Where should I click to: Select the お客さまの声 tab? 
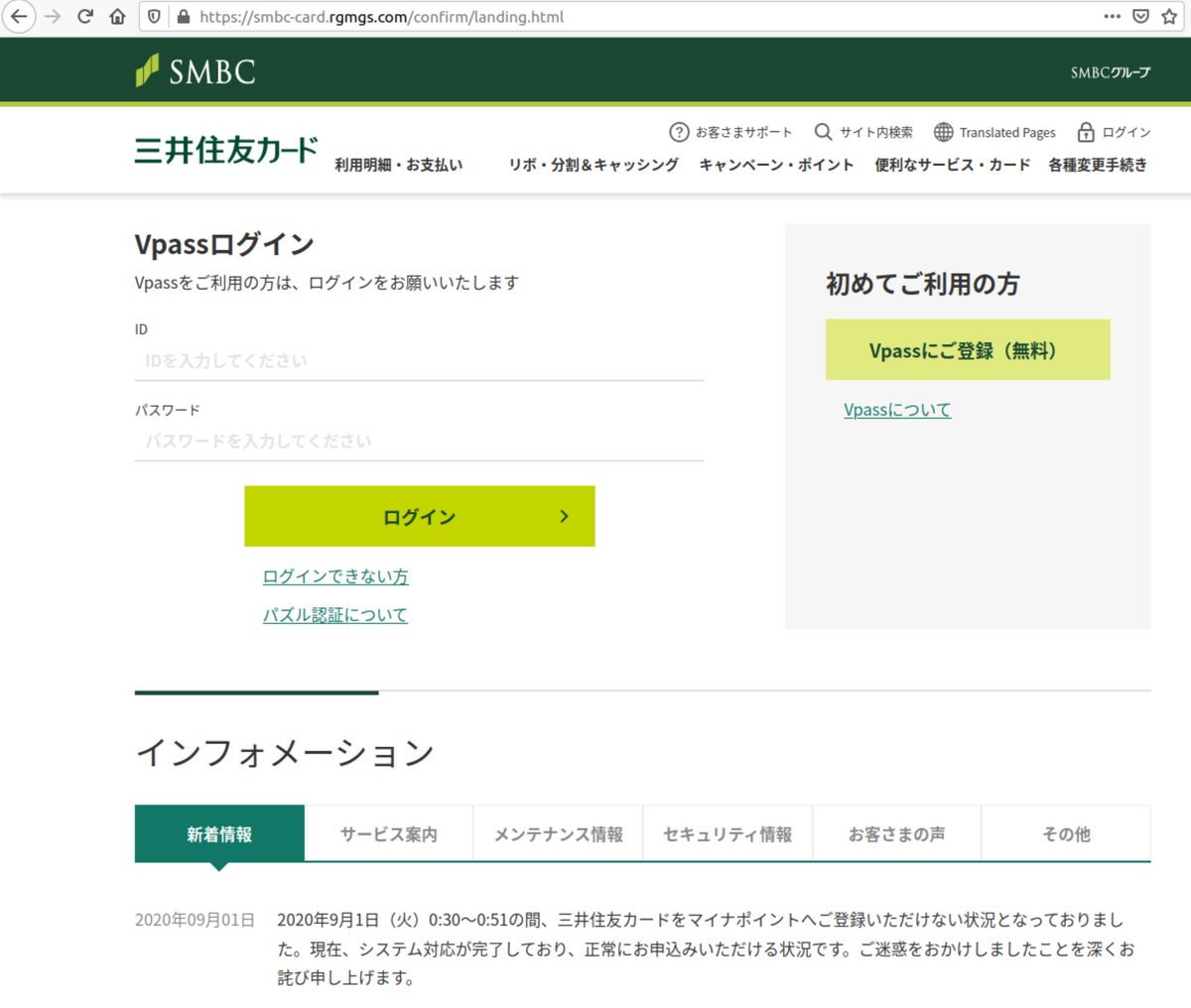coord(896,833)
